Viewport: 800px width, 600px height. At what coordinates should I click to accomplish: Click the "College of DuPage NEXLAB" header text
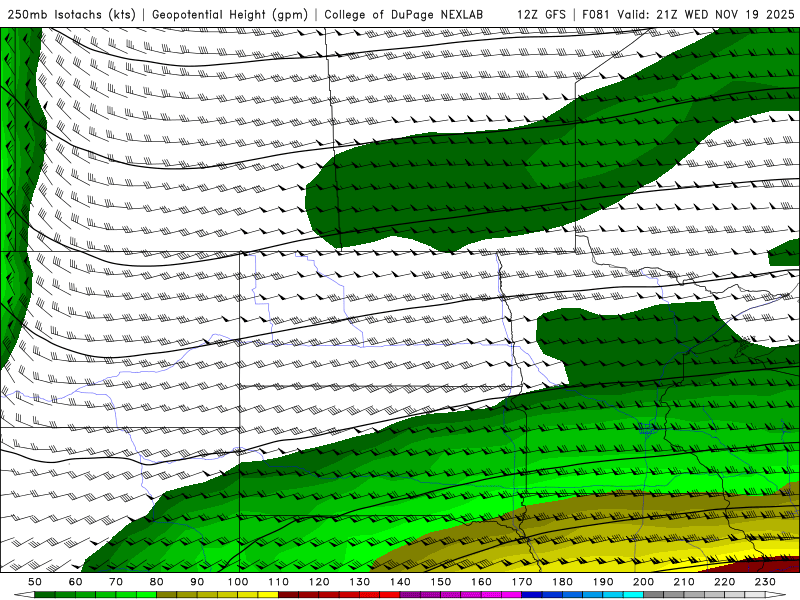(x=404, y=14)
